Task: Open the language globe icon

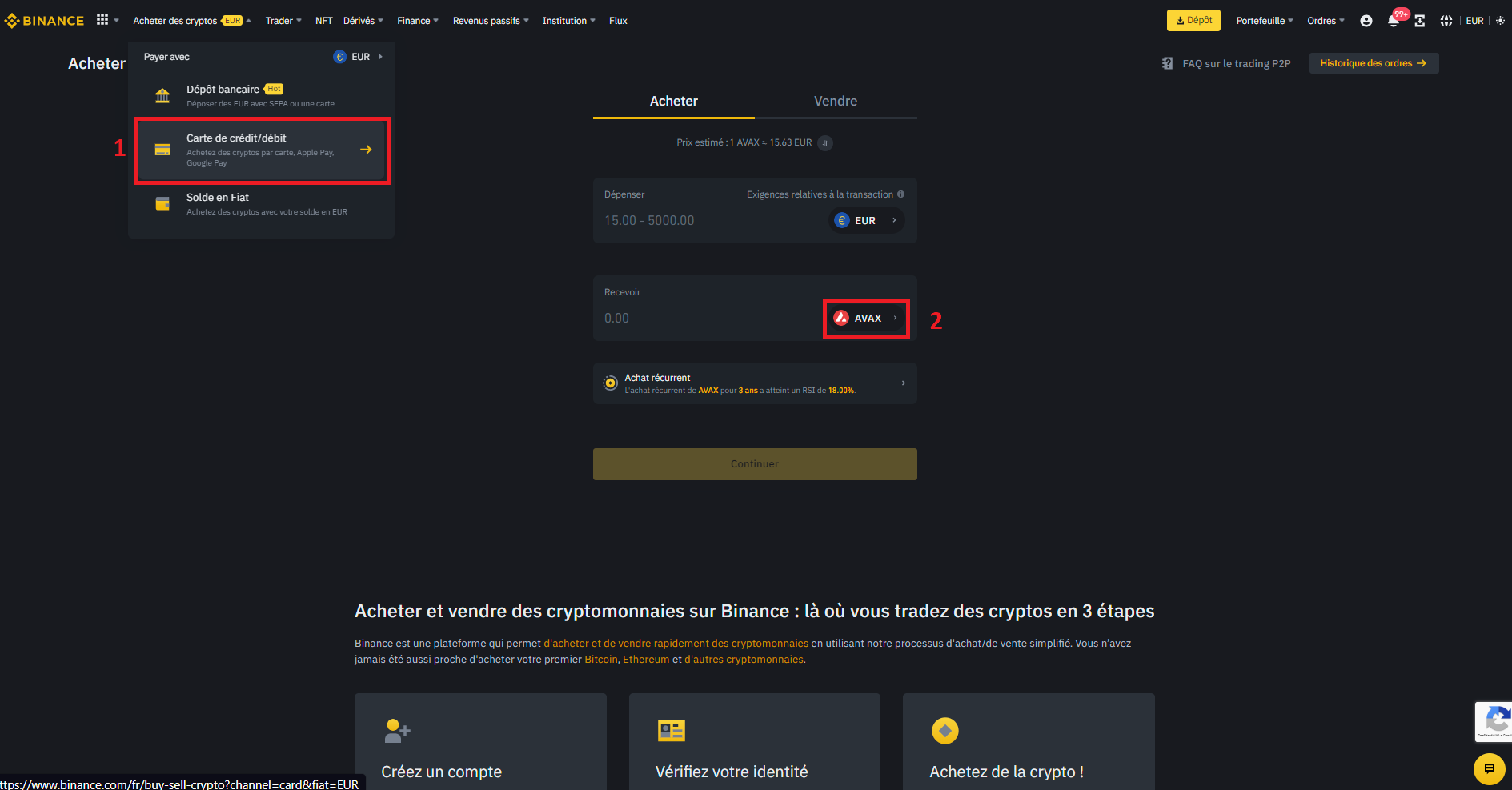Action: pos(1446,21)
